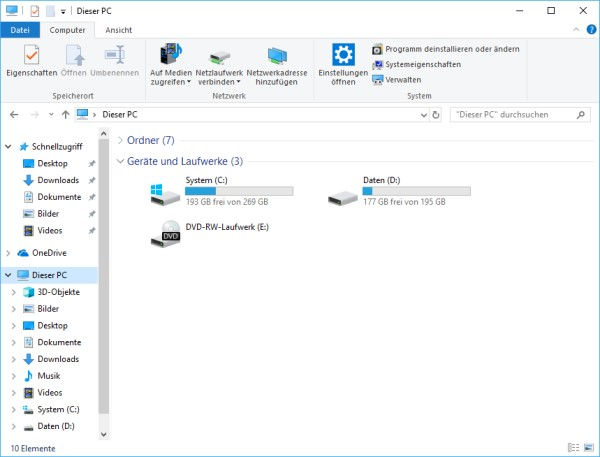
Task: Select OneDrive in navigation pane
Action: [x=49, y=253]
